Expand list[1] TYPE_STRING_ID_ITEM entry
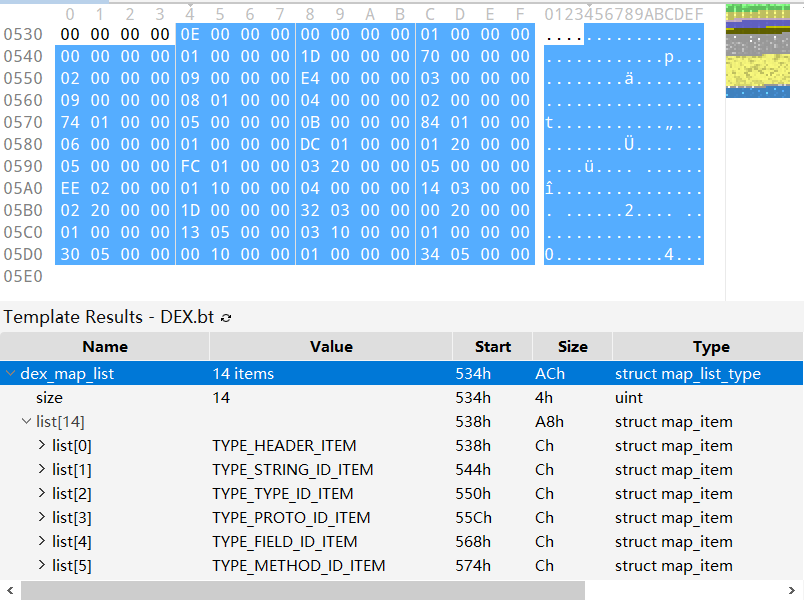The width and height of the screenshot is (804, 600). click(x=42, y=469)
